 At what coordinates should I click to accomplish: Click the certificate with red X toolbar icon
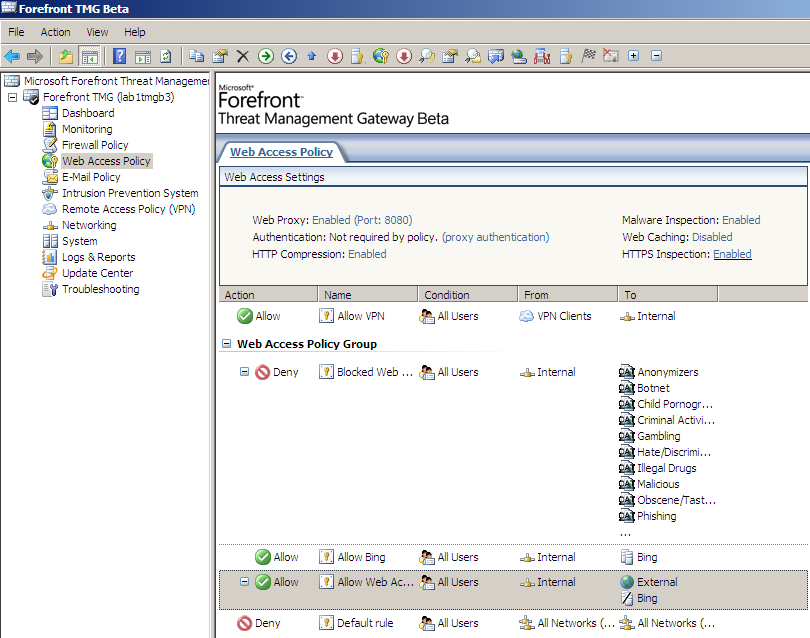tap(611, 56)
